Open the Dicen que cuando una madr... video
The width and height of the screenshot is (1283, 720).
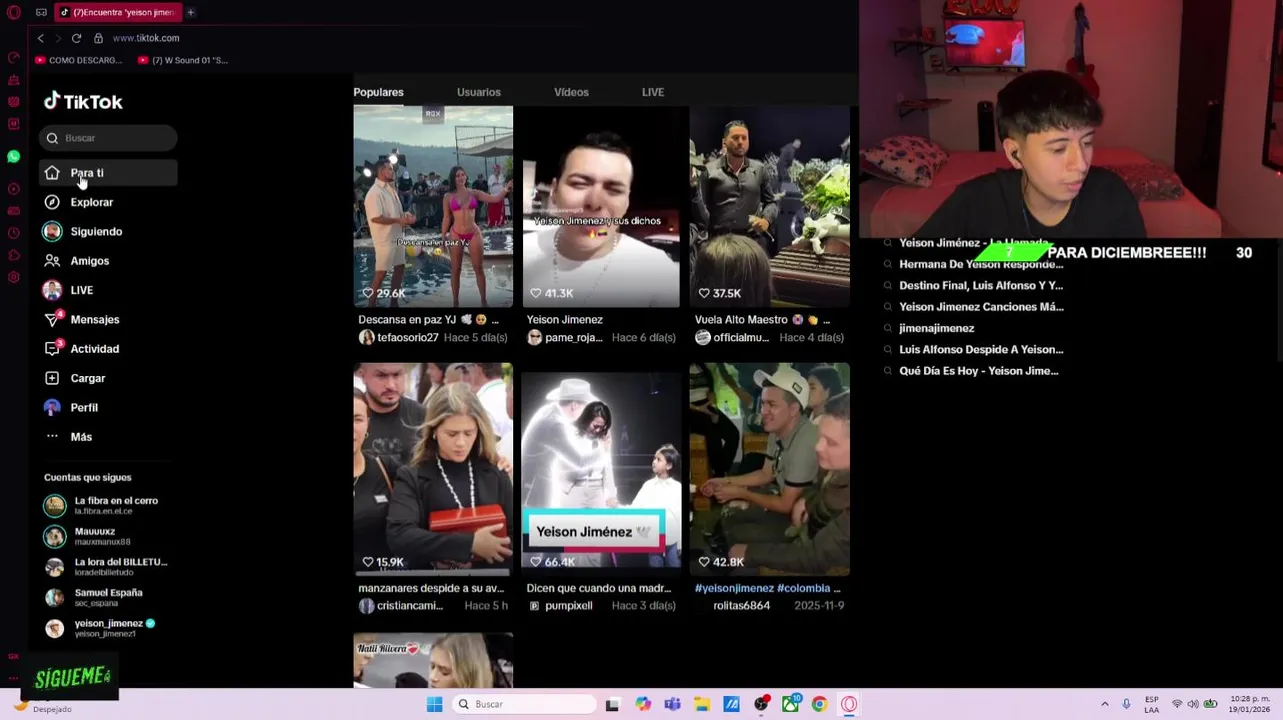coord(601,469)
